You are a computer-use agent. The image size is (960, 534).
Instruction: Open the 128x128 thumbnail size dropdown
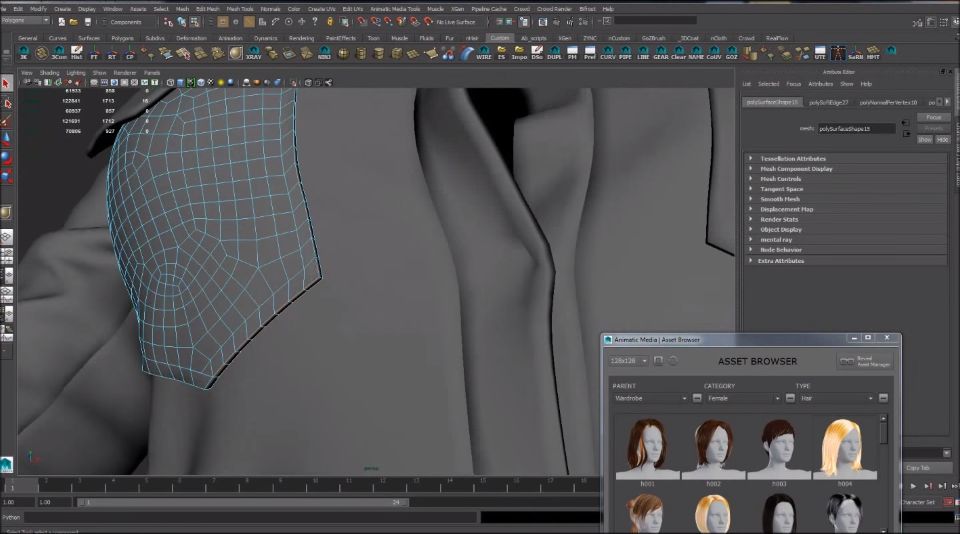(630, 361)
